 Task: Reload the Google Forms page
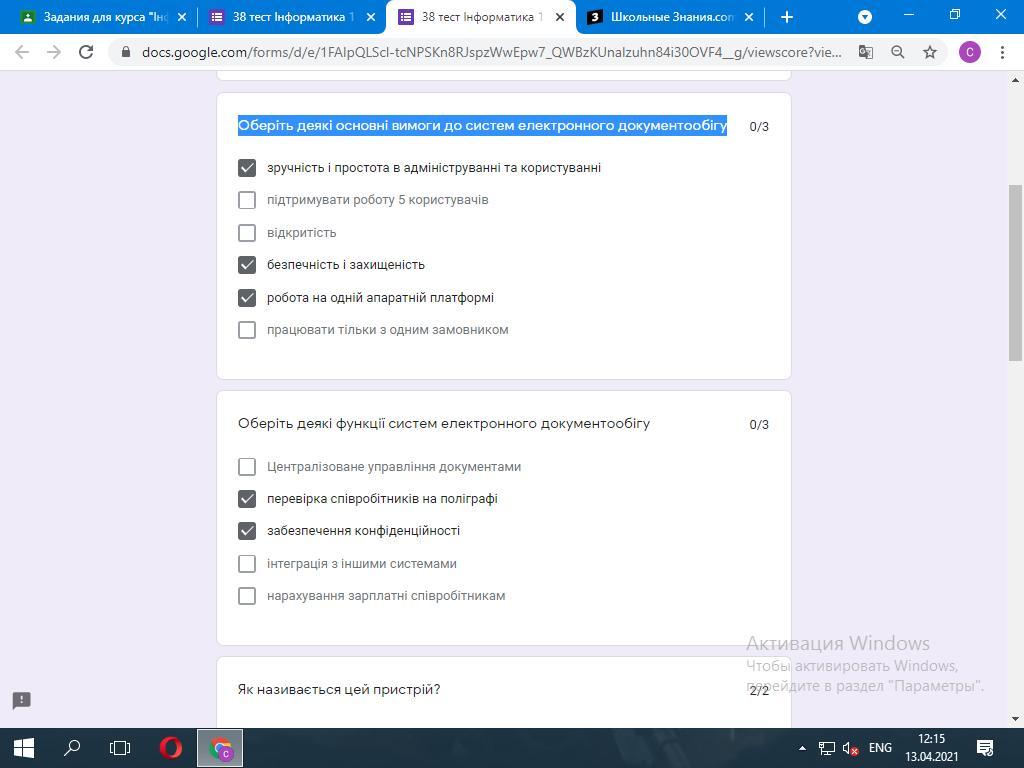[x=86, y=52]
